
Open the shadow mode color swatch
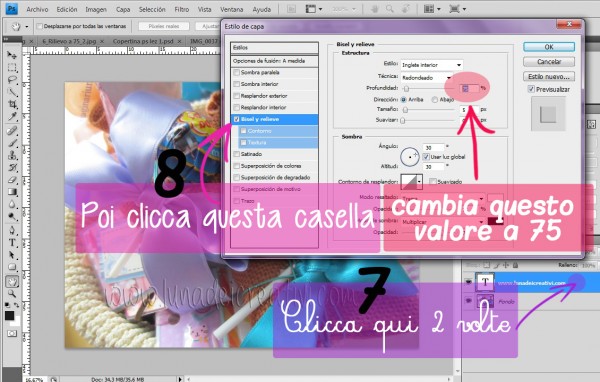pos(495,221)
